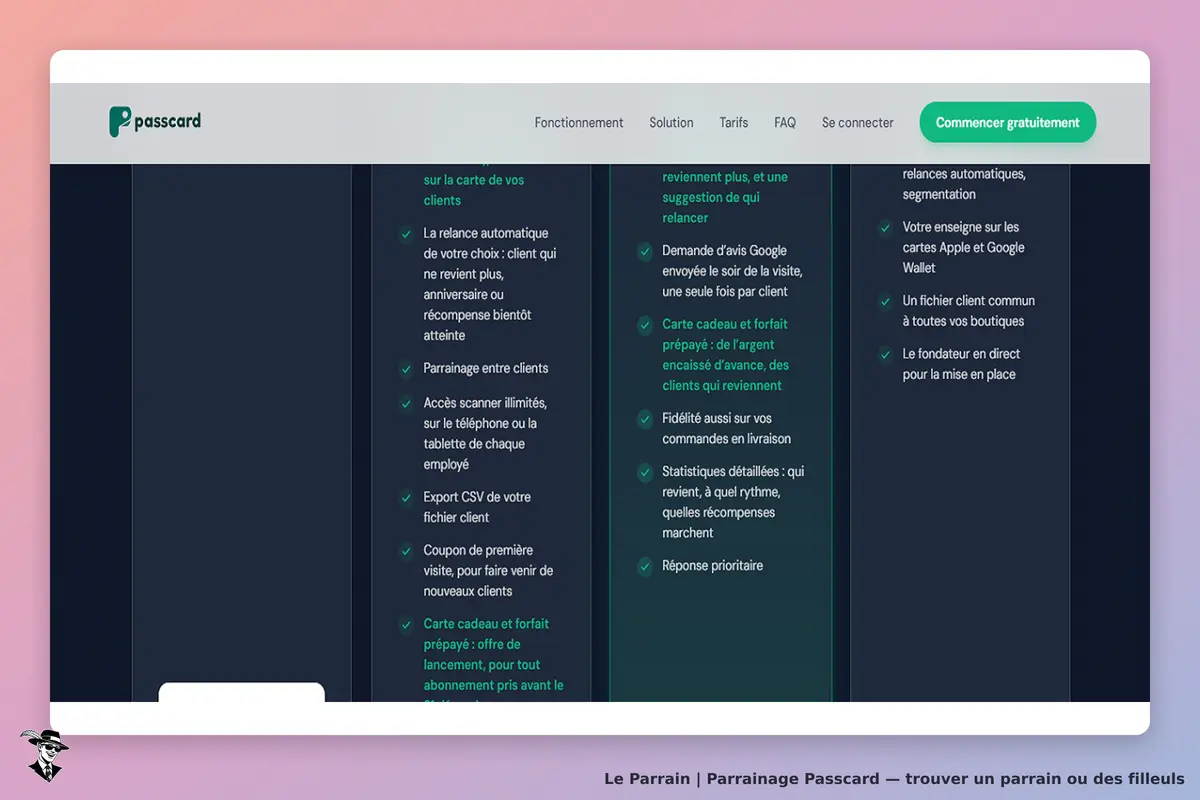Image resolution: width=1200 pixels, height=800 pixels.
Task: Click 'Demande d'avis Google' feature text
Action: [732, 271]
